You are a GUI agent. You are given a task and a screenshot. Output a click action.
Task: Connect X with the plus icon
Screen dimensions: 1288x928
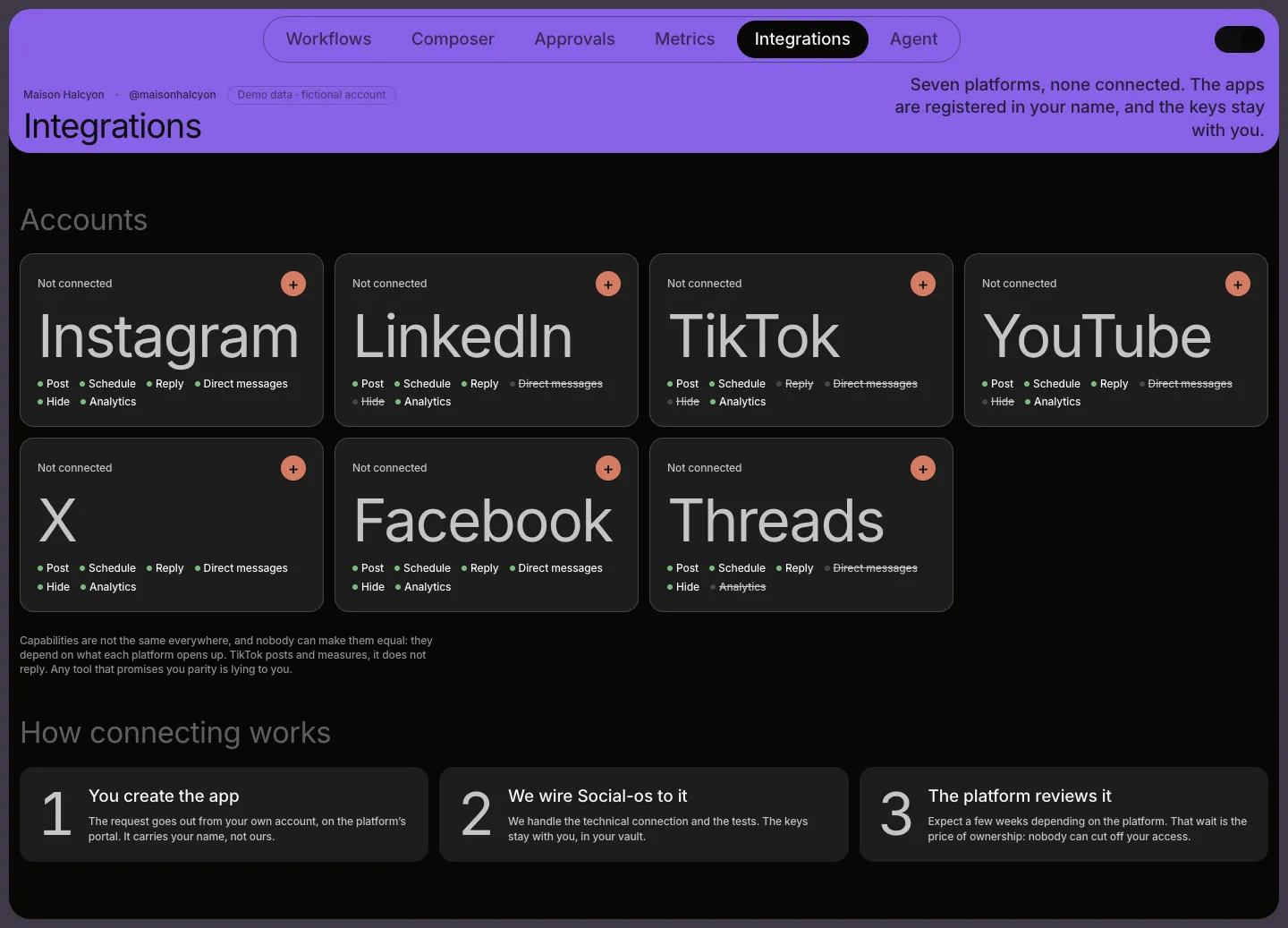pyautogui.click(x=293, y=468)
